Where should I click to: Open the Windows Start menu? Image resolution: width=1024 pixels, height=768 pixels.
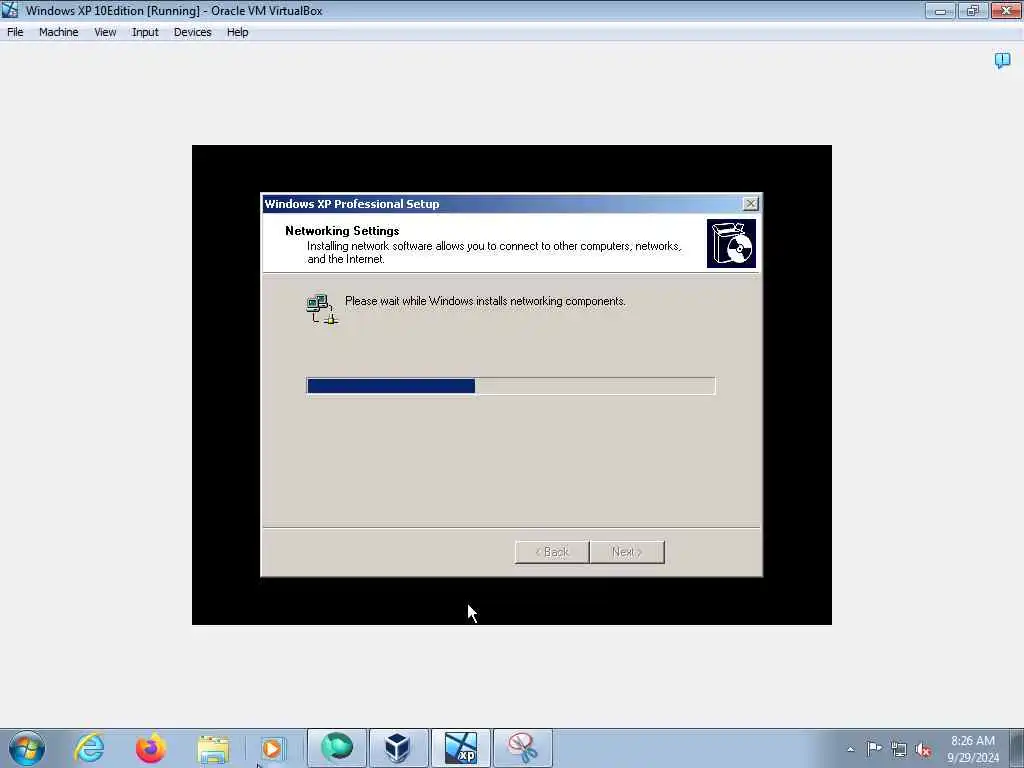point(27,748)
